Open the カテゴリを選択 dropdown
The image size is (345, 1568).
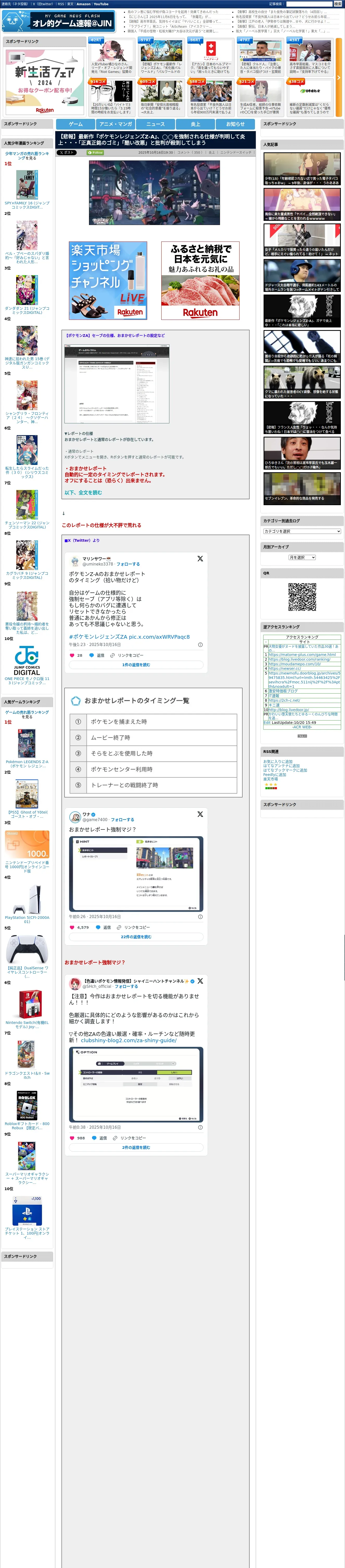[302, 531]
